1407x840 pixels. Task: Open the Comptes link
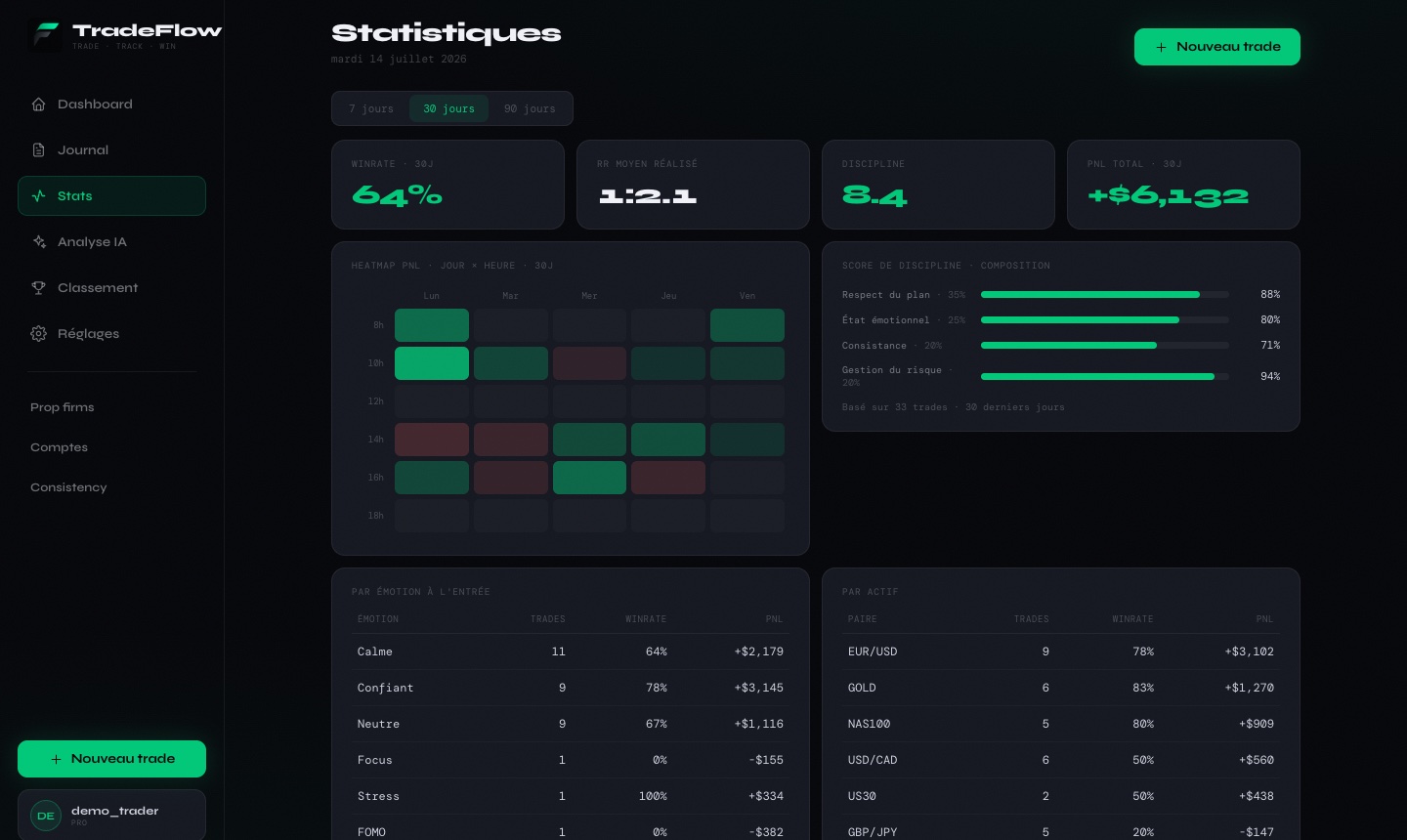(x=59, y=447)
